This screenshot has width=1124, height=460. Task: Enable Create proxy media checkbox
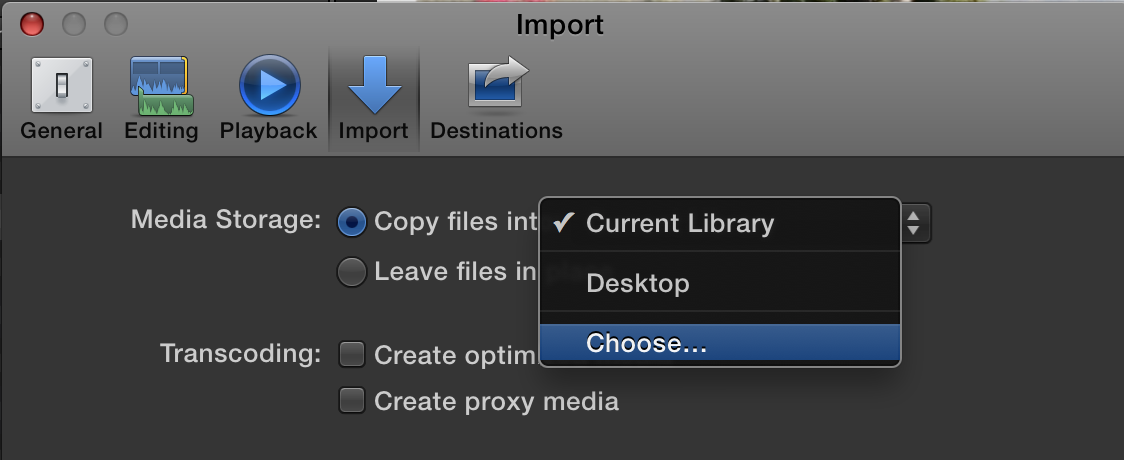pos(351,400)
